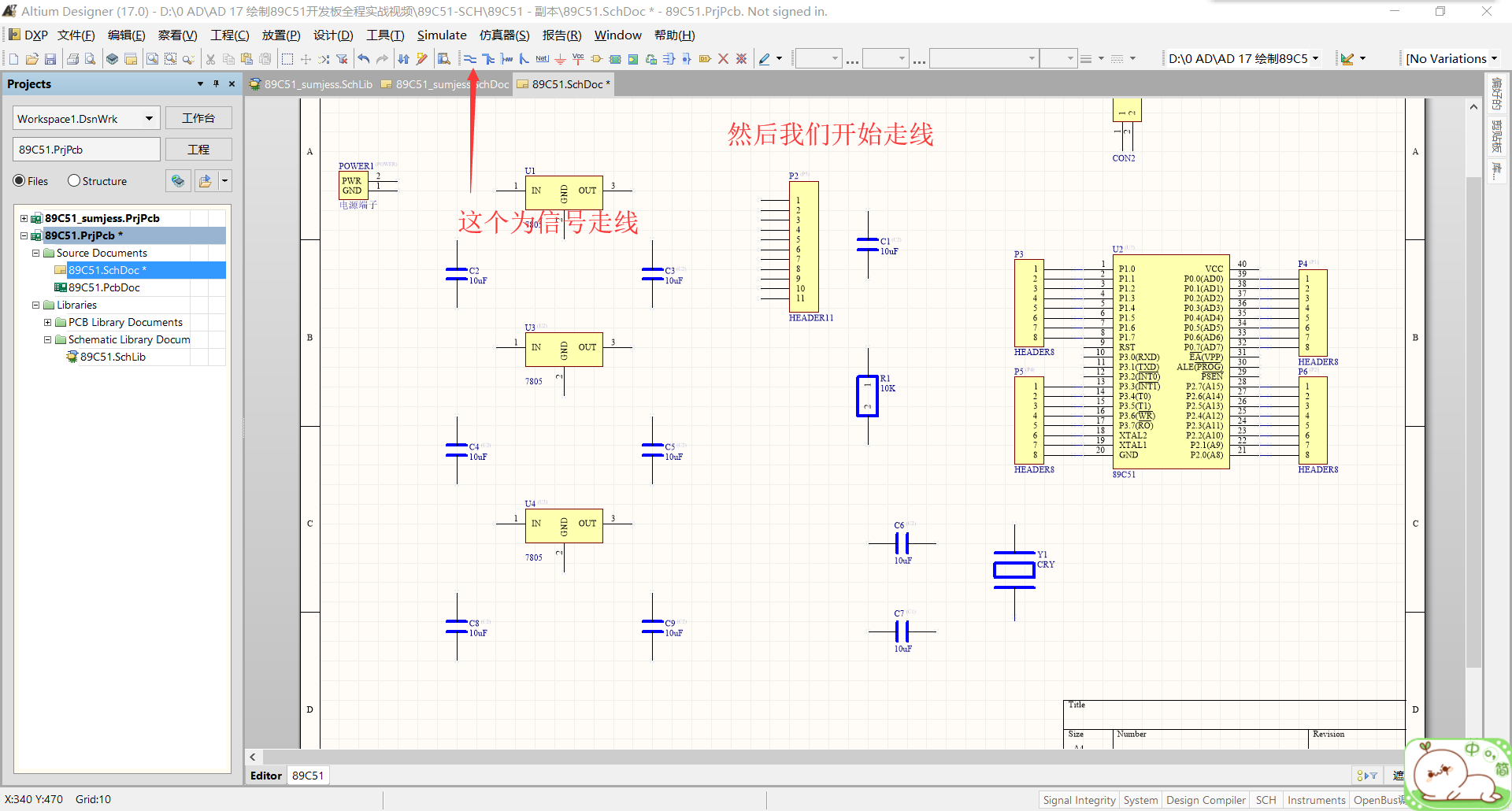
Task: Click the vertical scrollbar up arrow
Action: (x=1473, y=106)
